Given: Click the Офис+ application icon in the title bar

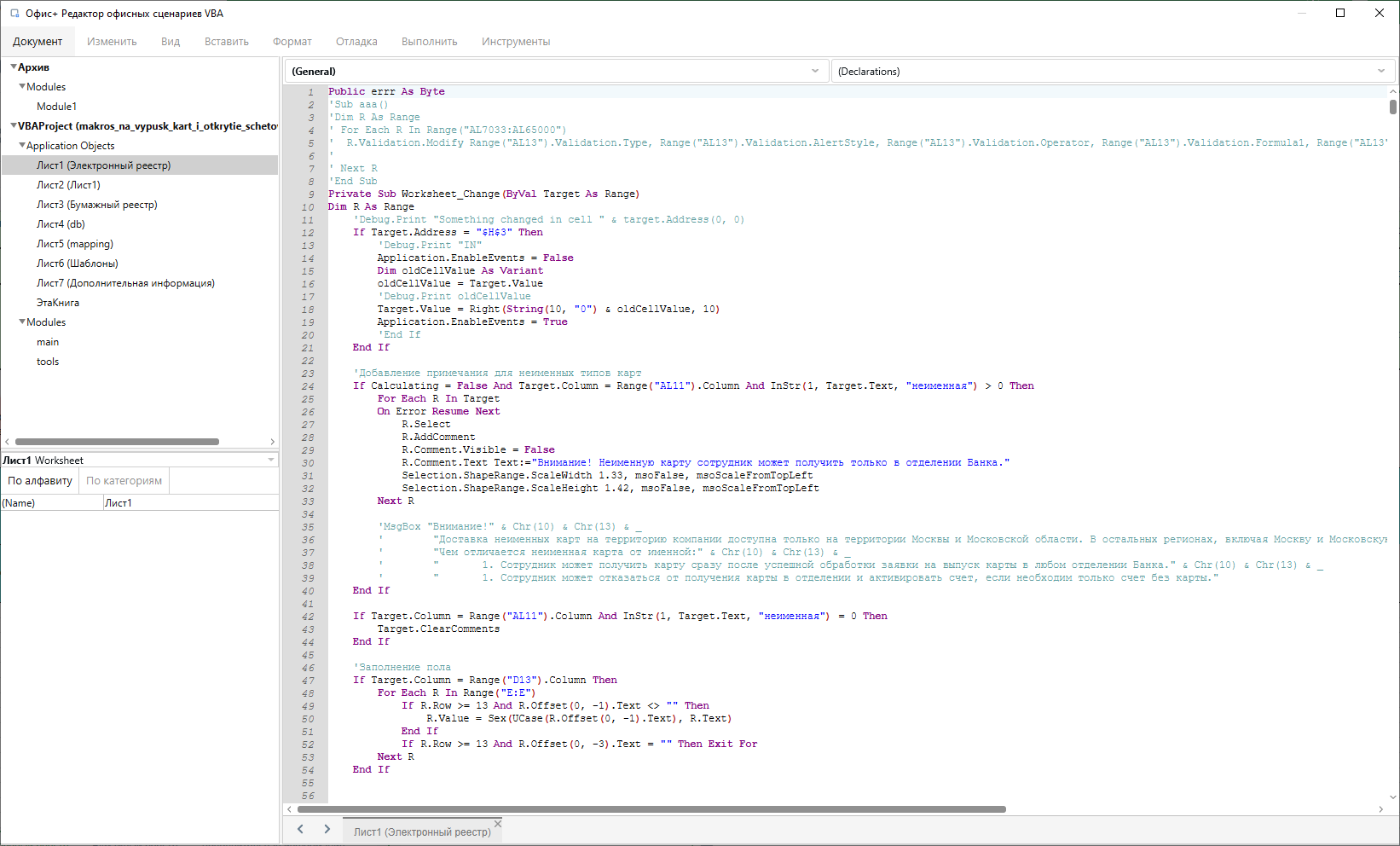Looking at the screenshot, I should coord(13,13).
